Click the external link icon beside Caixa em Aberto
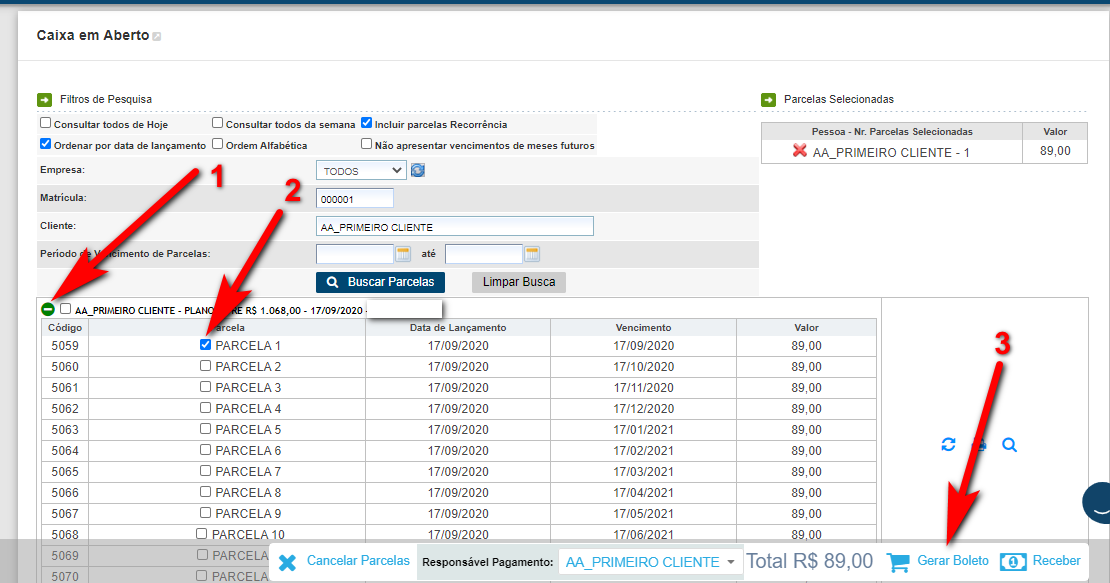The height and width of the screenshot is (583, 1110). click(157, 37)
